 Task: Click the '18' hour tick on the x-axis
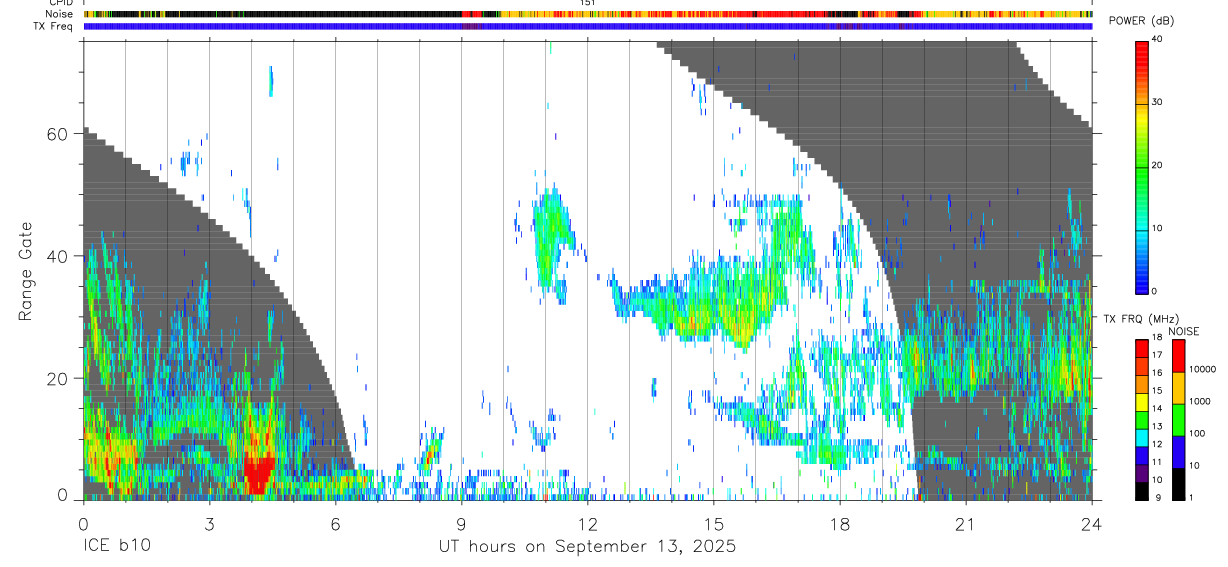[840, 523]
